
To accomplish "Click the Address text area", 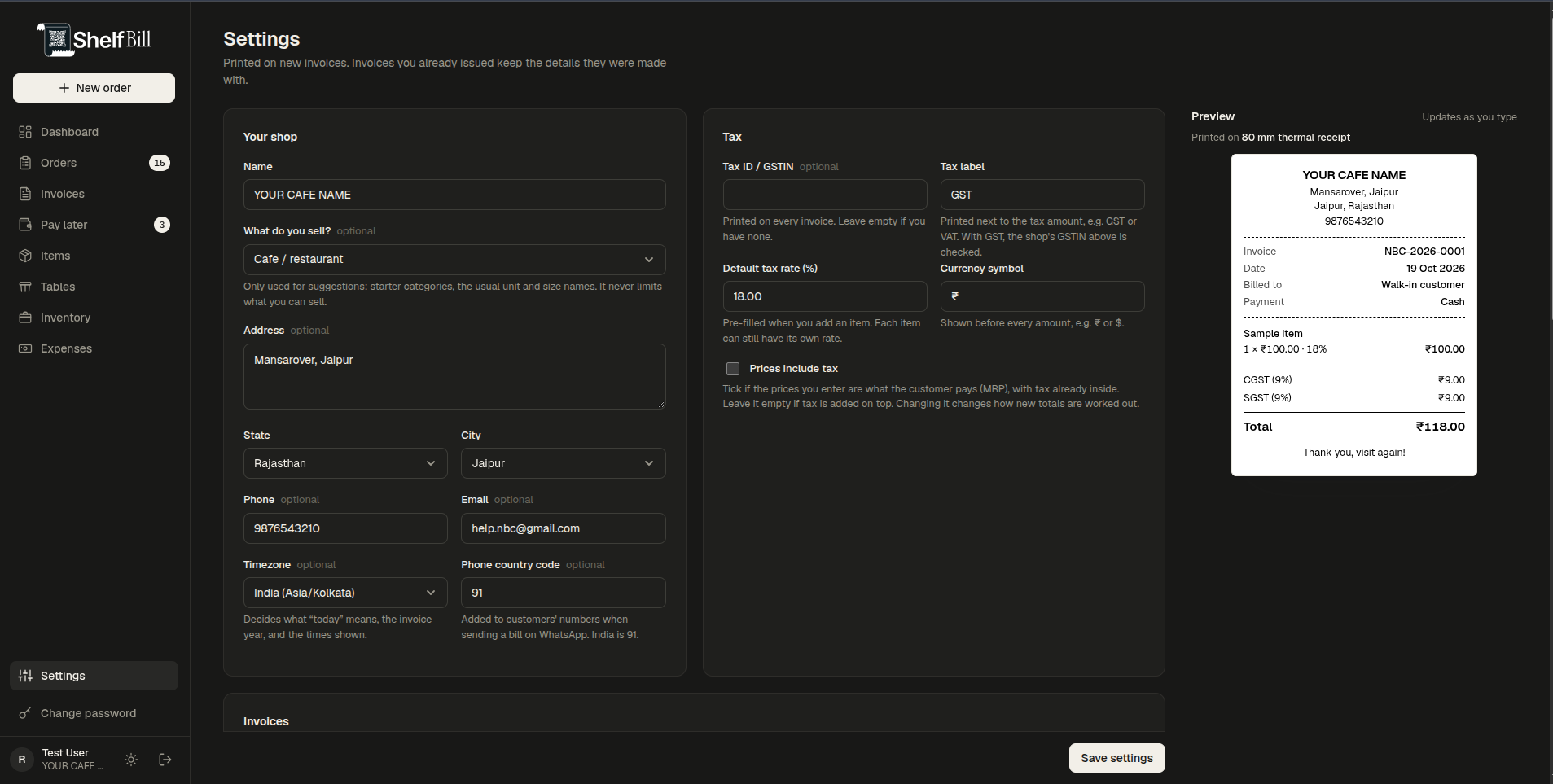I will 454,376.
